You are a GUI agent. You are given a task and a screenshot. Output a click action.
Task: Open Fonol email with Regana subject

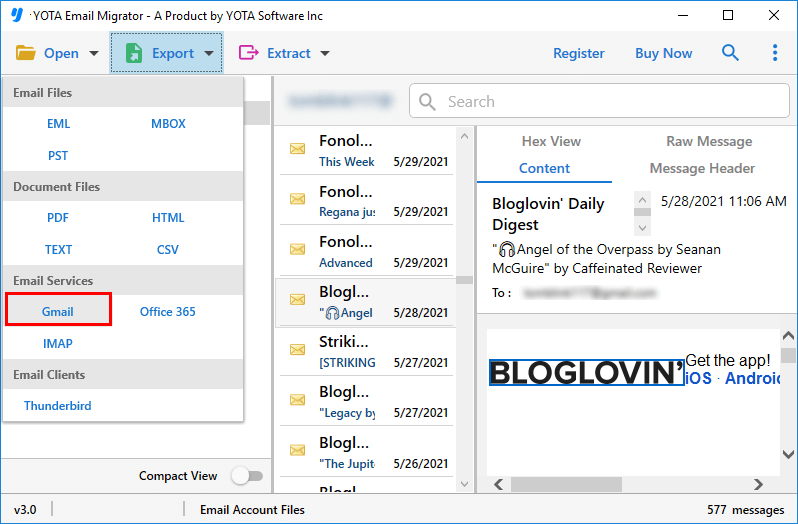[x=366, y=200]
